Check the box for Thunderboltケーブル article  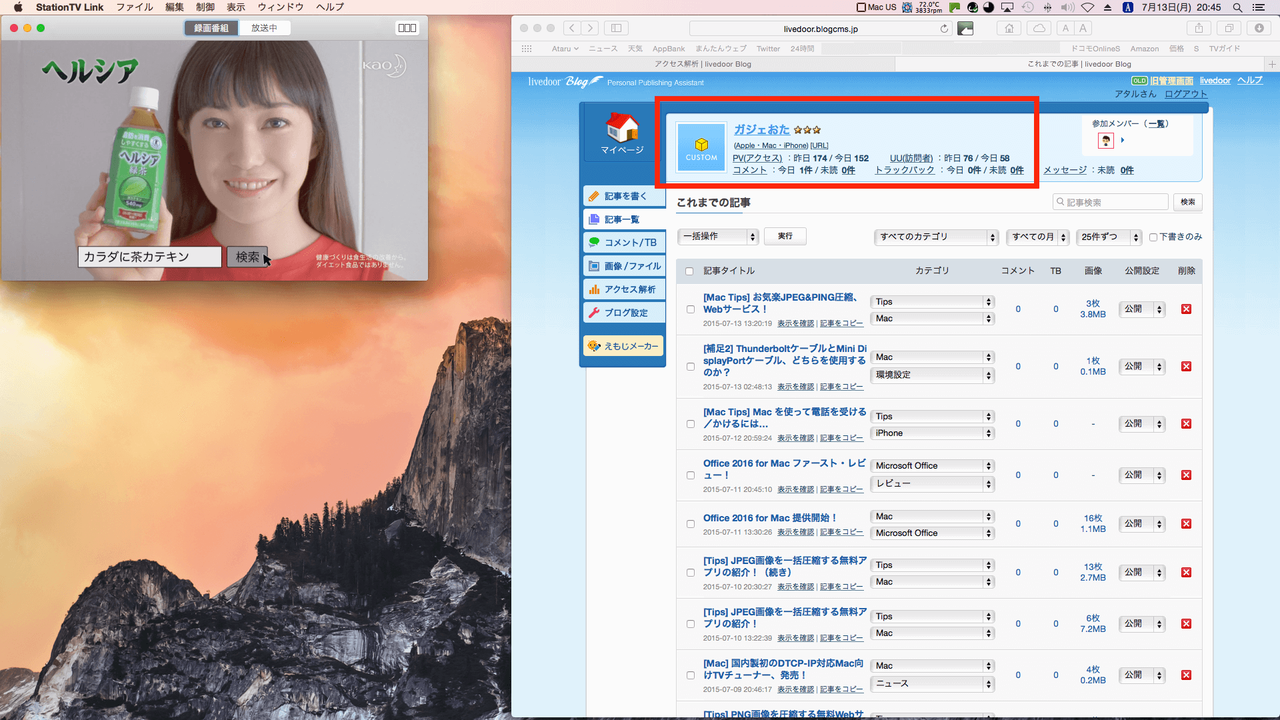[x=690, y=367]
